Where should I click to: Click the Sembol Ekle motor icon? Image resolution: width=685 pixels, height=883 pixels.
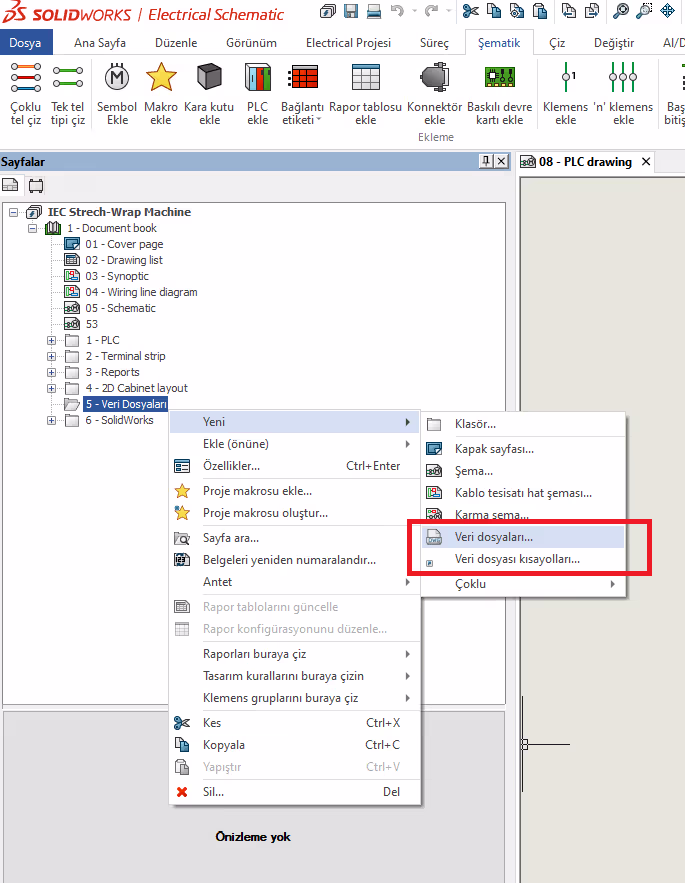tap(117, 77)
